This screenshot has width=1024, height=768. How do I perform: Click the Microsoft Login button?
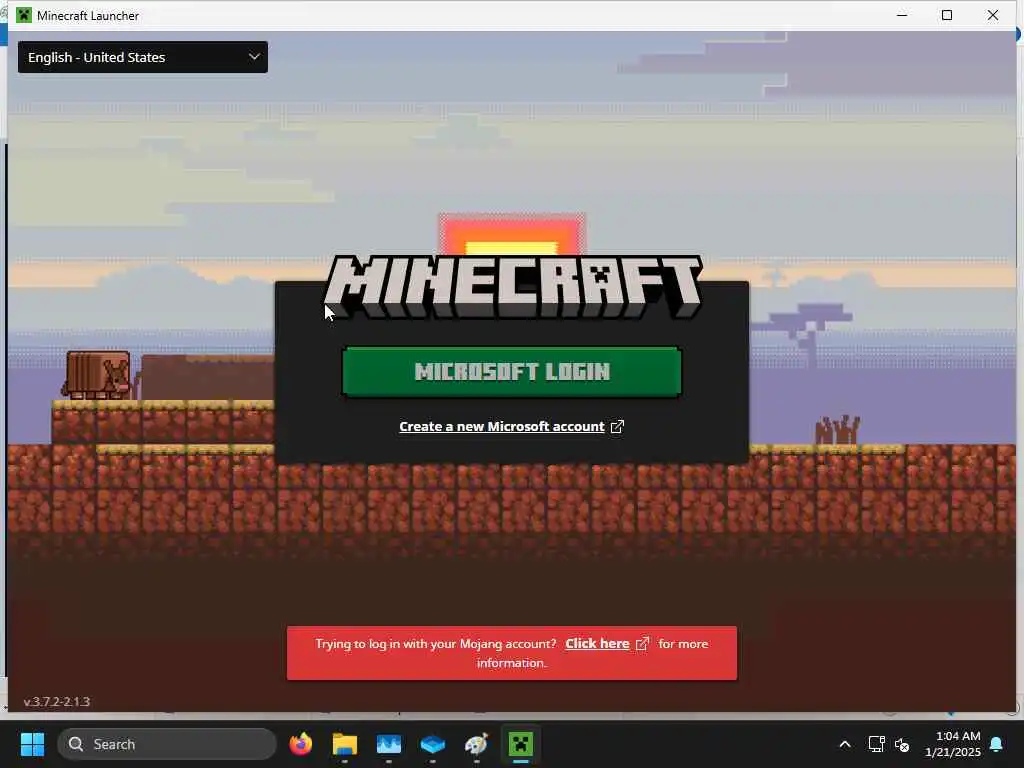pyautogui.click(x=512, y=372)
